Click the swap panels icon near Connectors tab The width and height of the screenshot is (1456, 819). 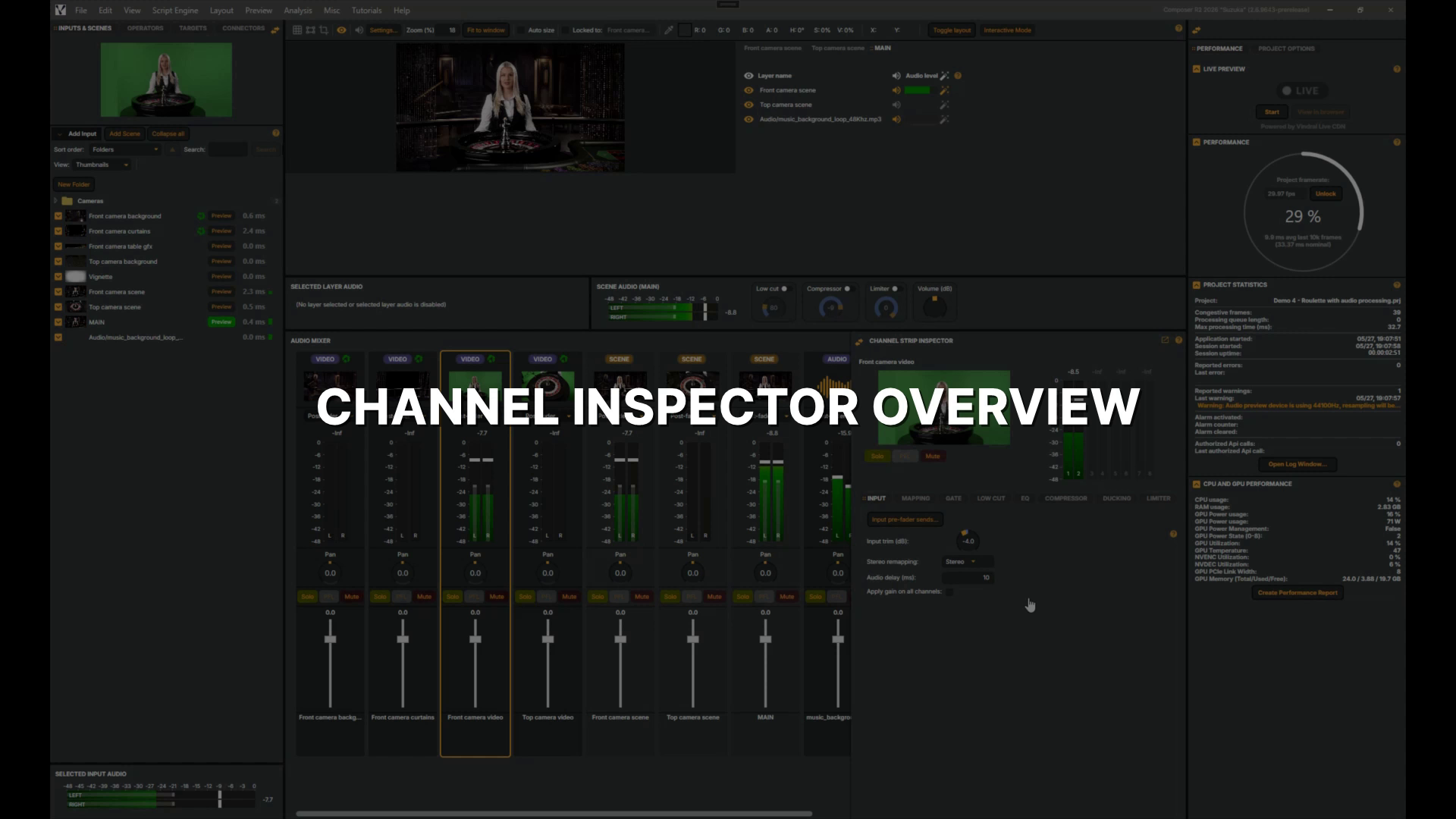point(275,30)
